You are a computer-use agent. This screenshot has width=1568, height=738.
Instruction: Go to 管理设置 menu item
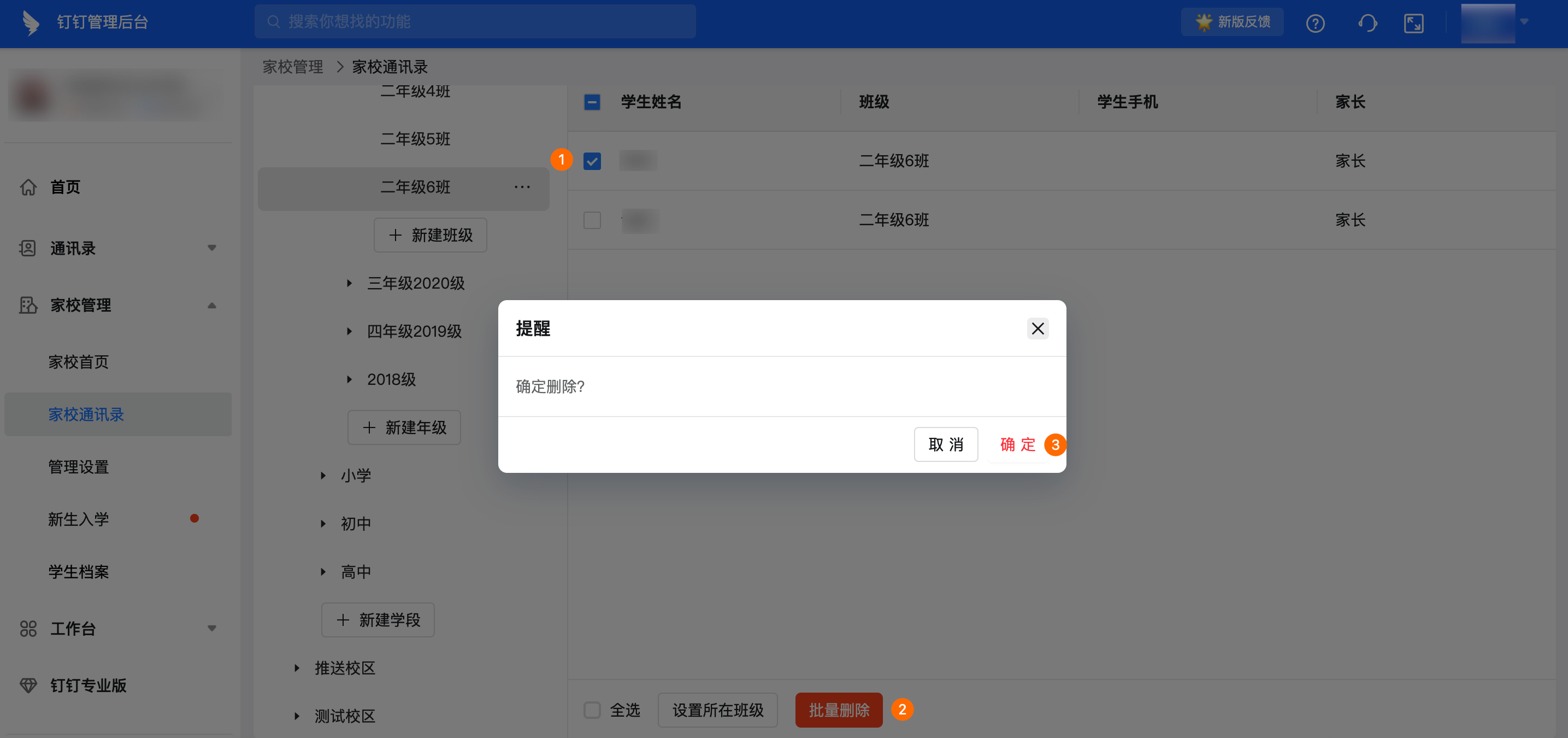79,467
